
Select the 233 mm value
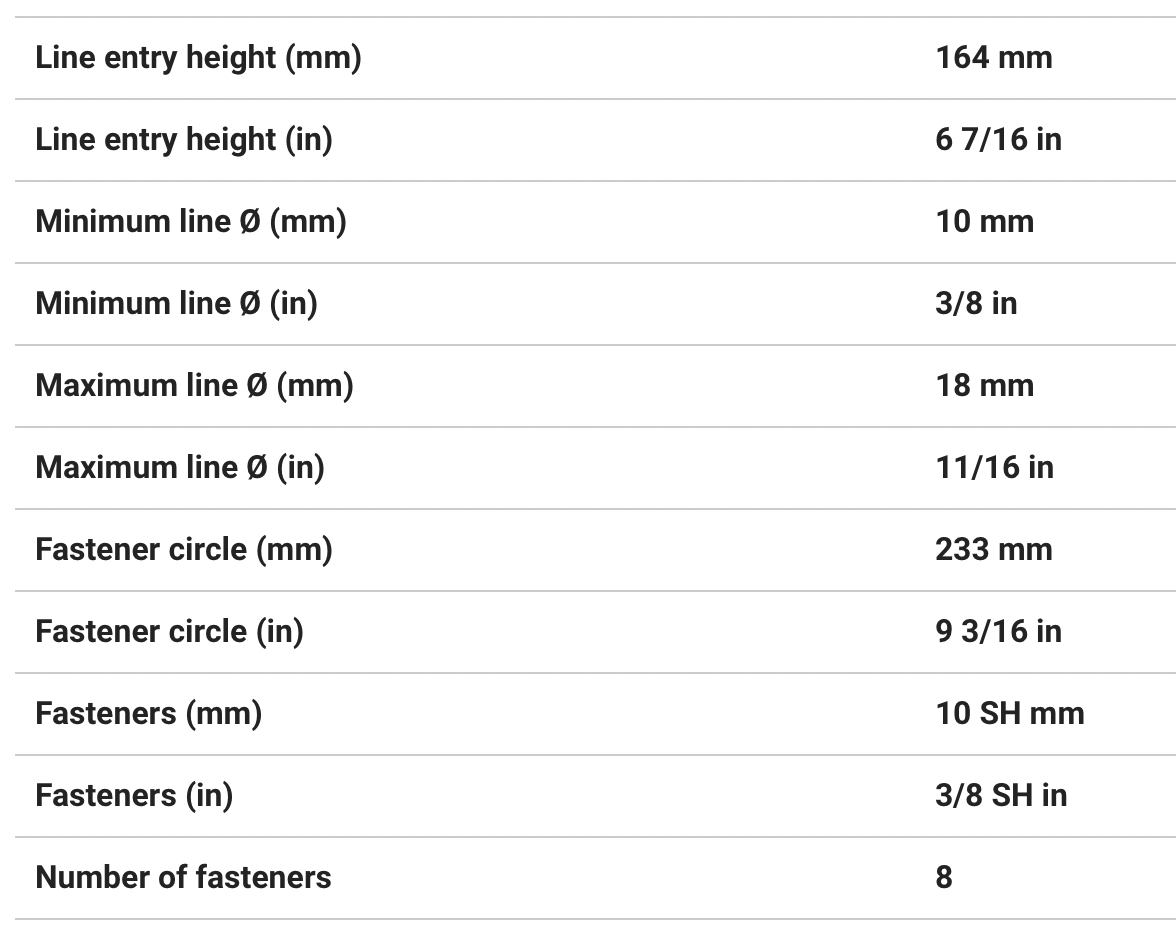point(993,550)
